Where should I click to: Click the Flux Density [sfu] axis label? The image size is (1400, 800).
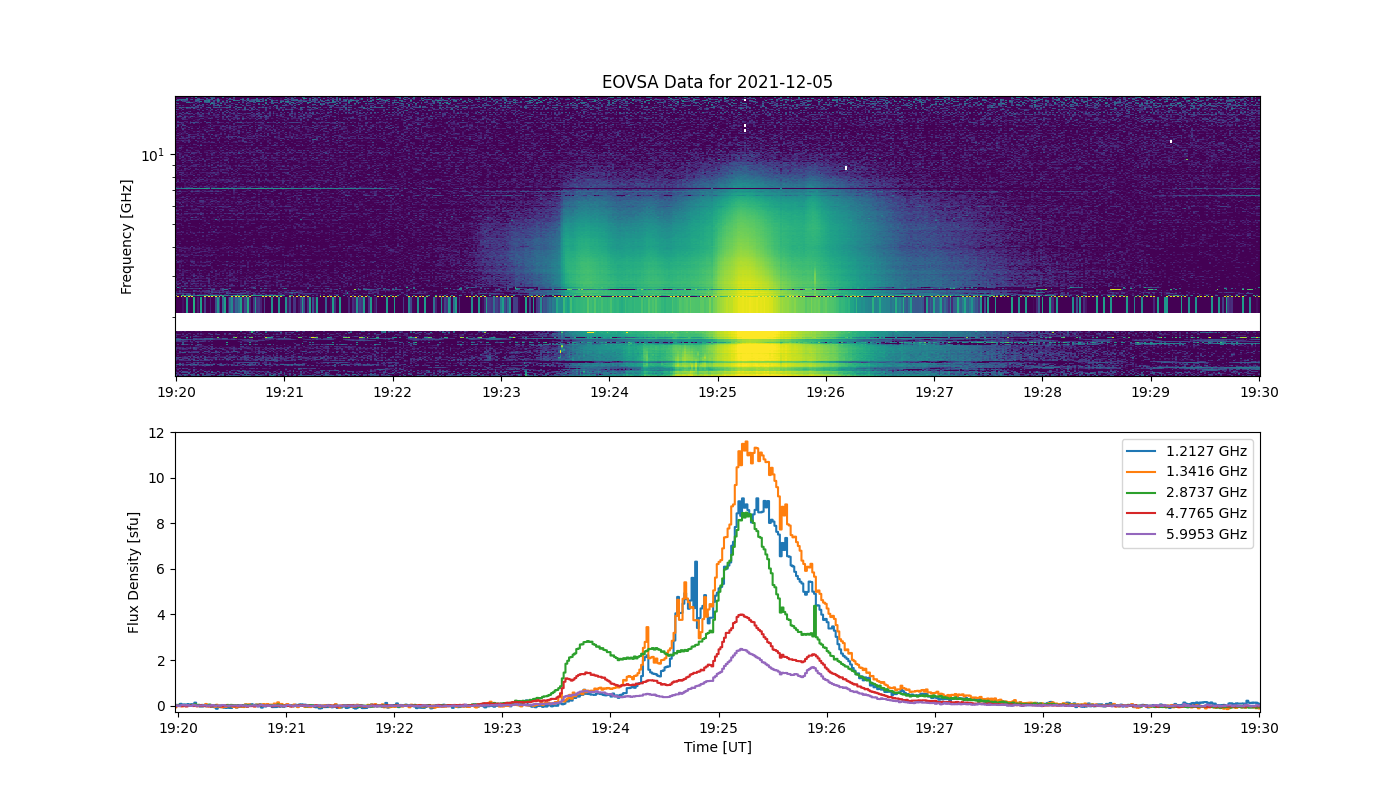coord(133,572)
